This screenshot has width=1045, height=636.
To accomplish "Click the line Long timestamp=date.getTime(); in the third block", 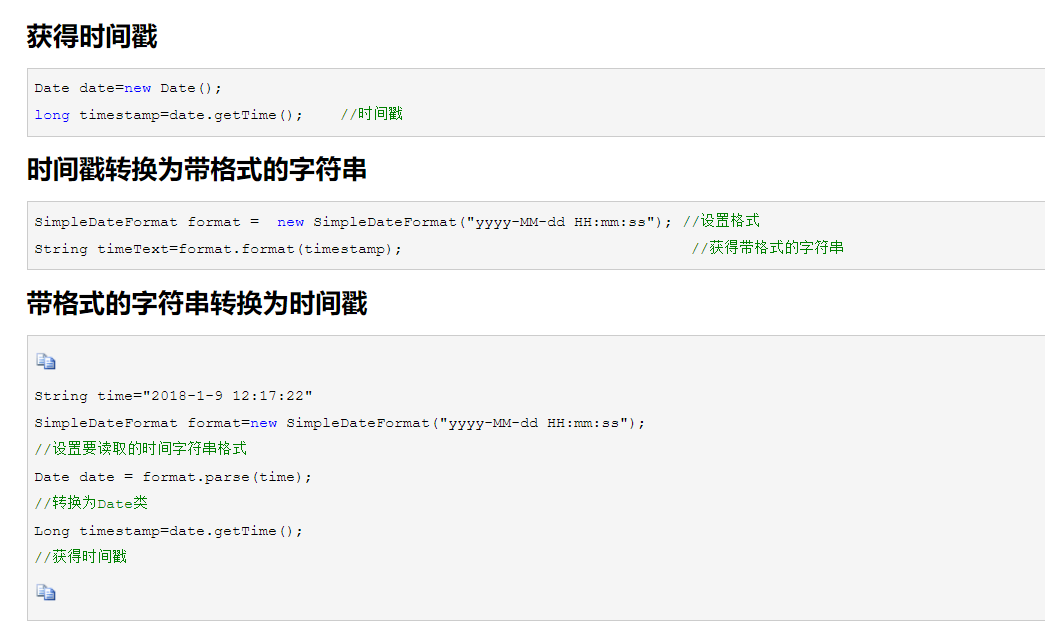I will pos(169,531).
